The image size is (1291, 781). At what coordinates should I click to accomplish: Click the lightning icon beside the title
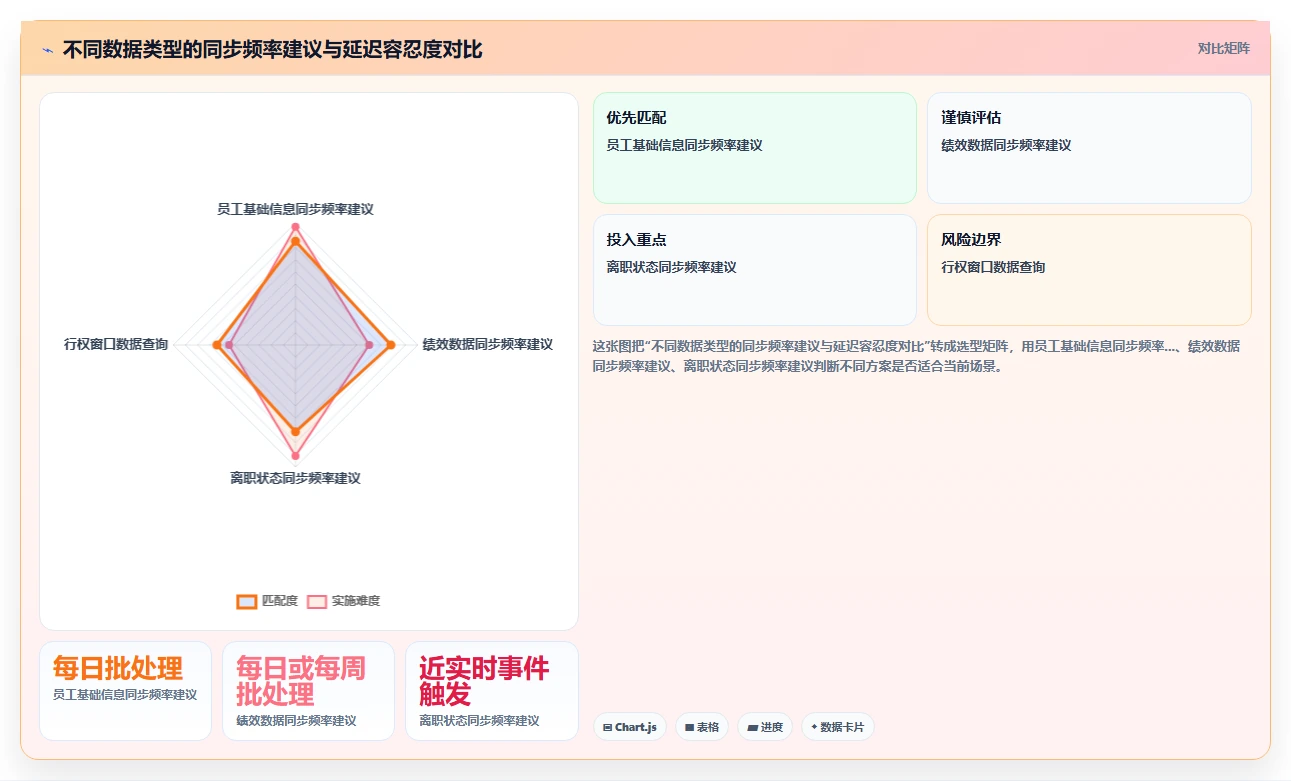pos(48,49)
